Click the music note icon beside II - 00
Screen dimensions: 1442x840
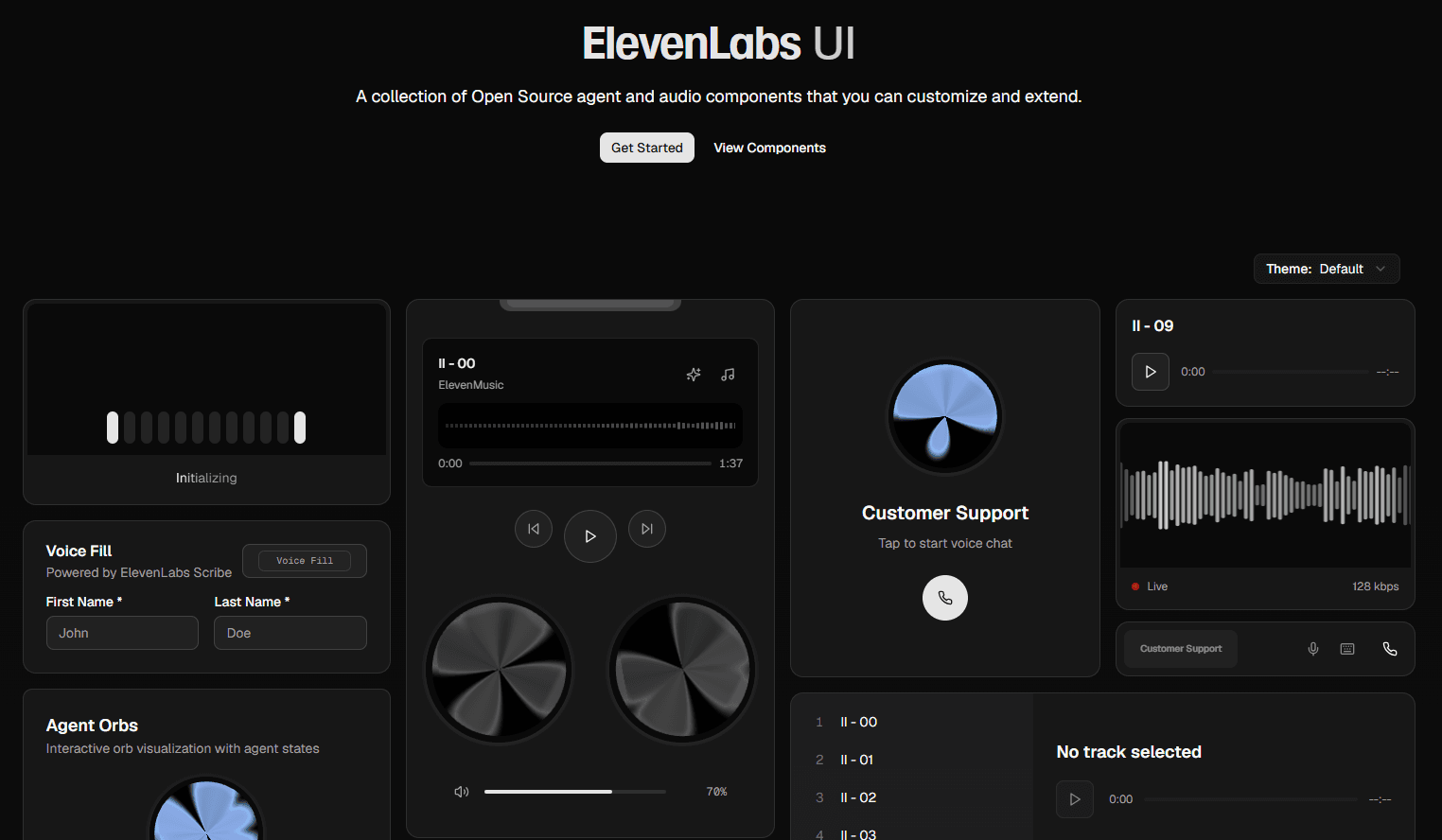(x=728, y=375)
